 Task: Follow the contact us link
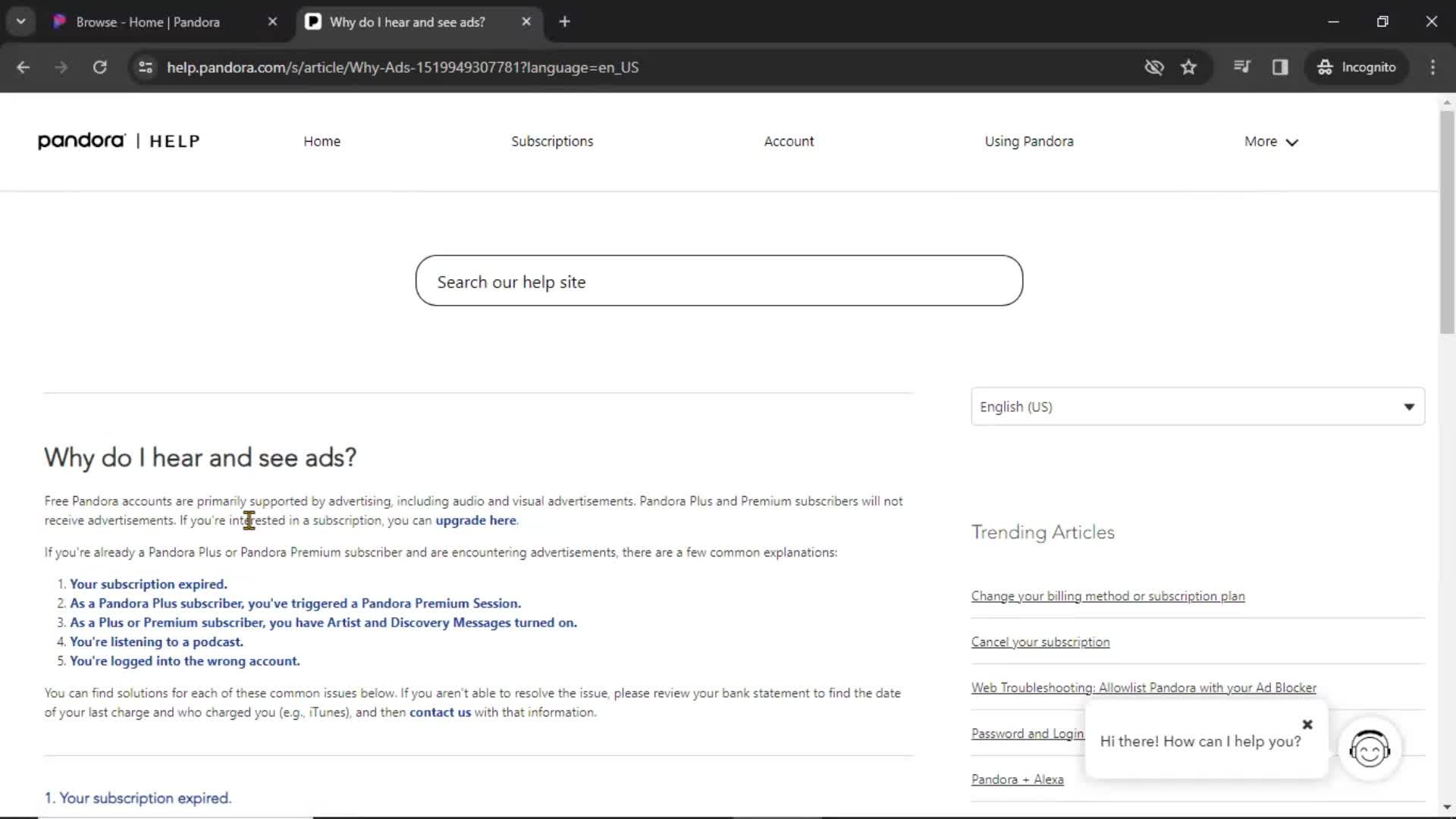click(440, 713)
